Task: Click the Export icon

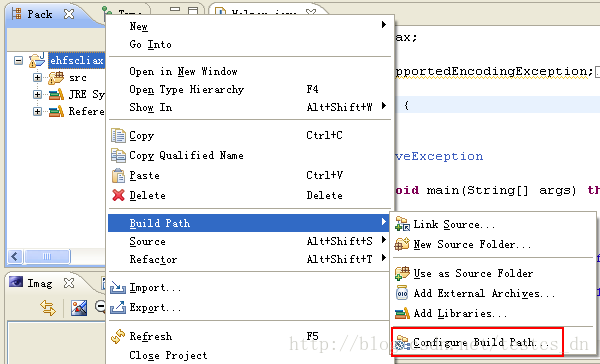Action: pos(118,307)
